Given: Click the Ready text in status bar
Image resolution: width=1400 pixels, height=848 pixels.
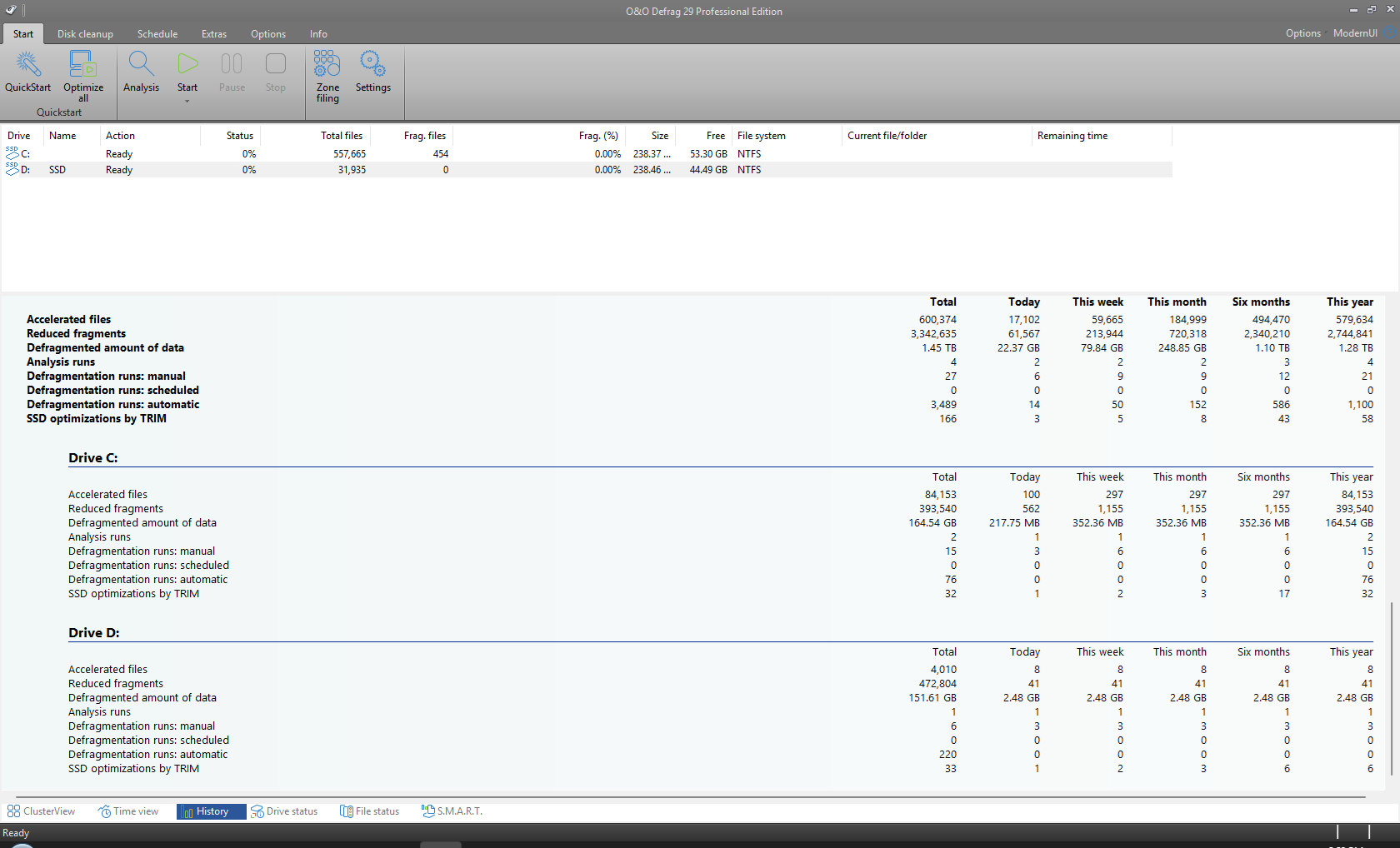Looking at the screenshot, I should (16, 833).
